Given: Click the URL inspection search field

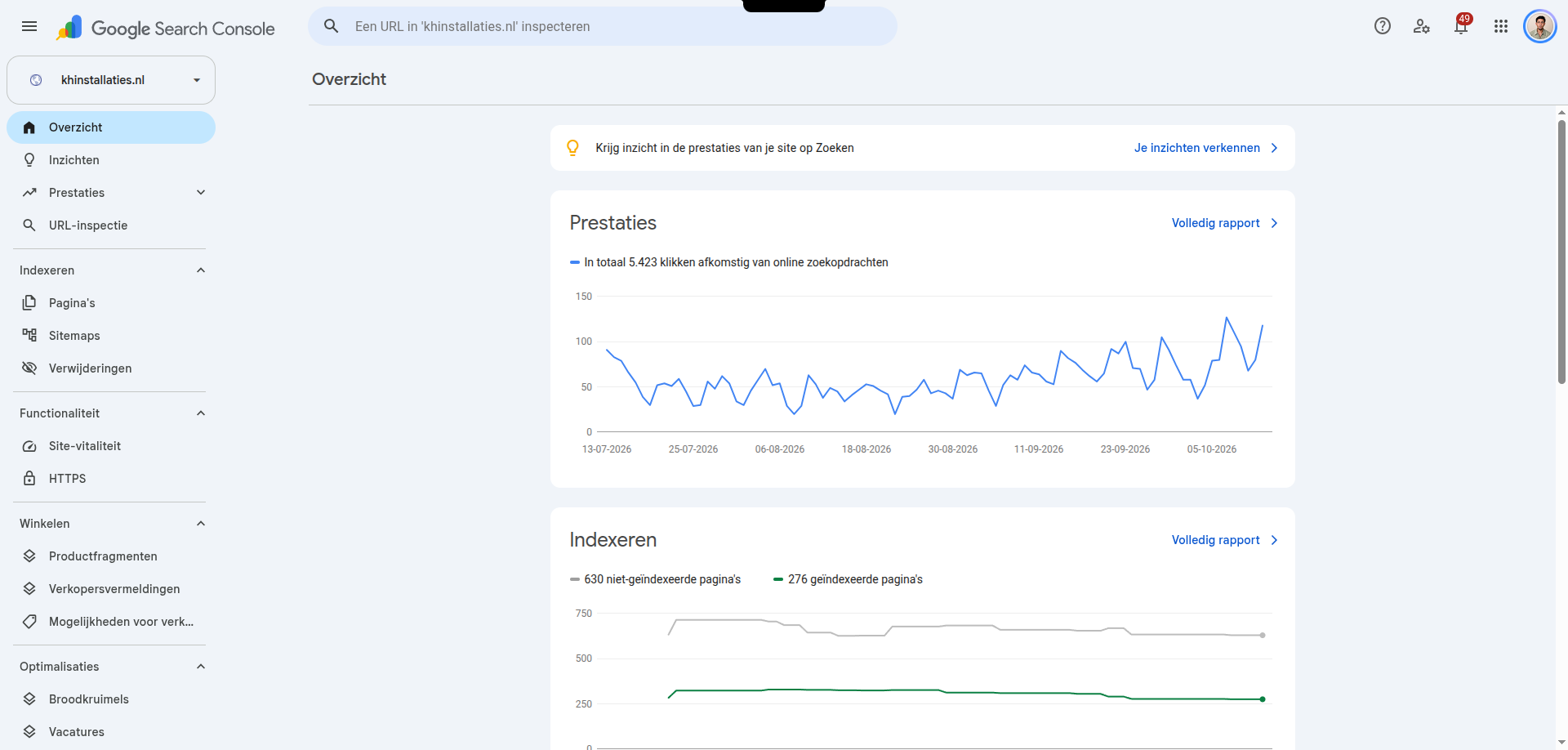Looking at the screenshot, I should (x=603, y=26).
